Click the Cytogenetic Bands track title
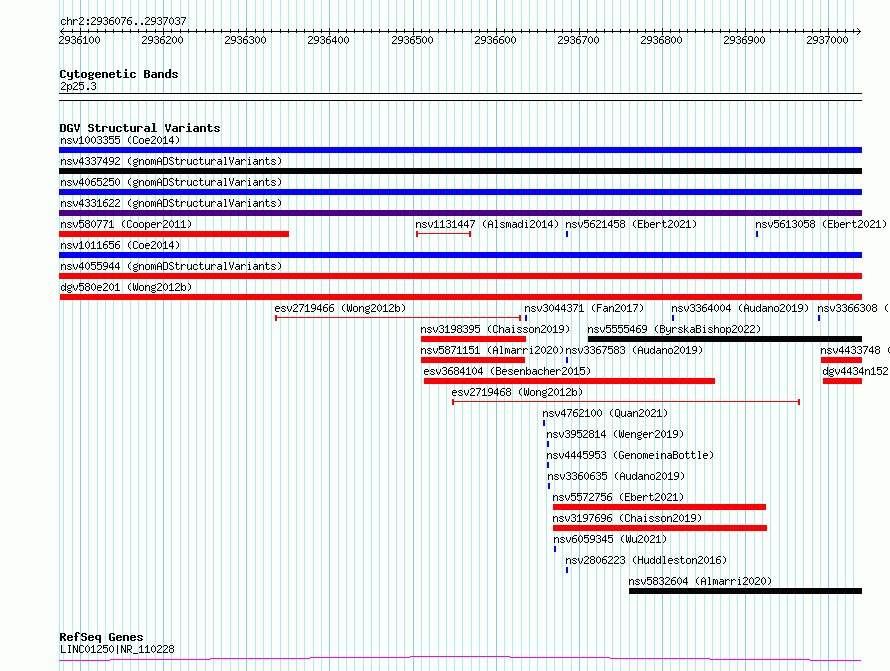The height and width of the screenshot is (671, 890). coord(119,74)
